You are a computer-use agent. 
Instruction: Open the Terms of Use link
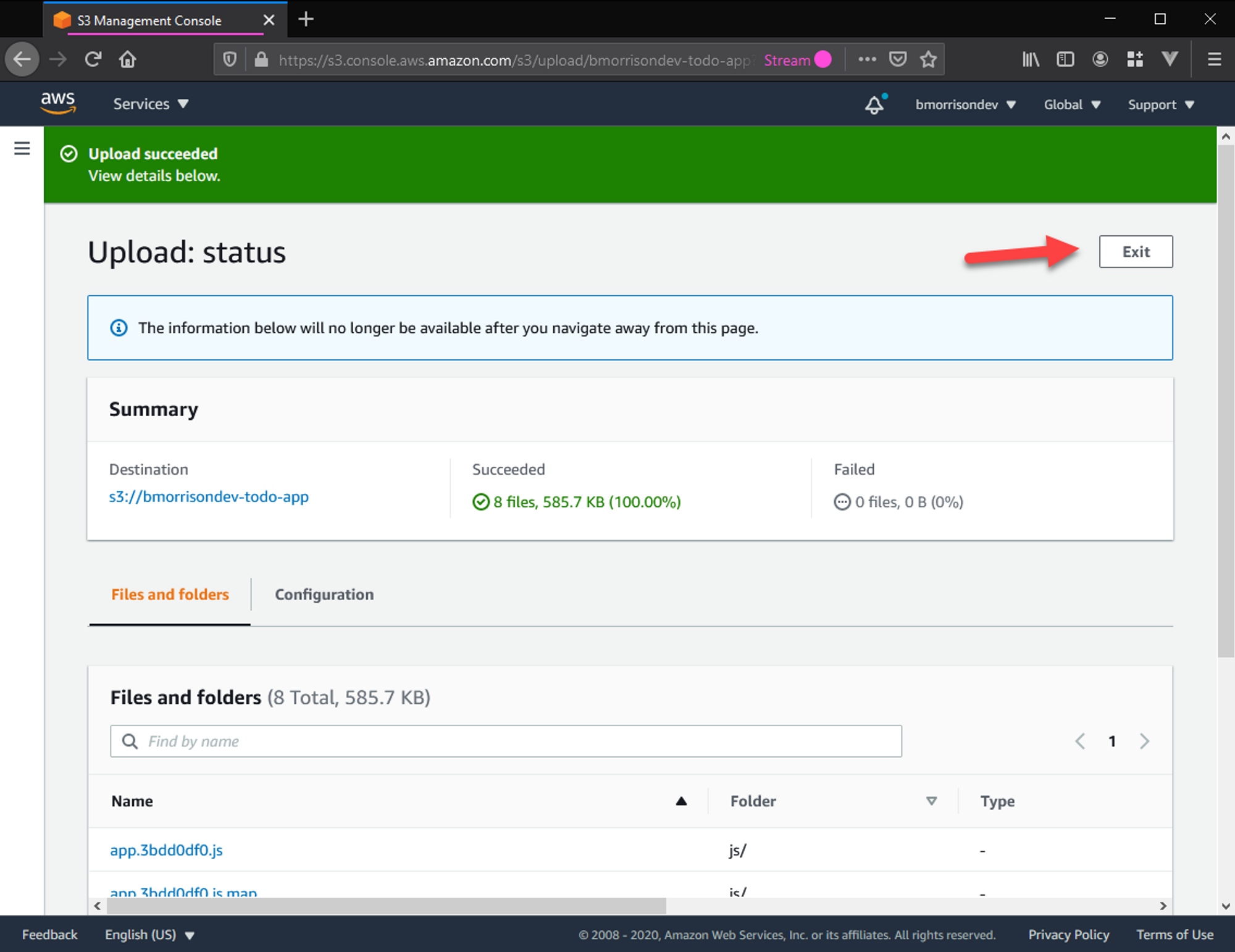pos(1174,934)
